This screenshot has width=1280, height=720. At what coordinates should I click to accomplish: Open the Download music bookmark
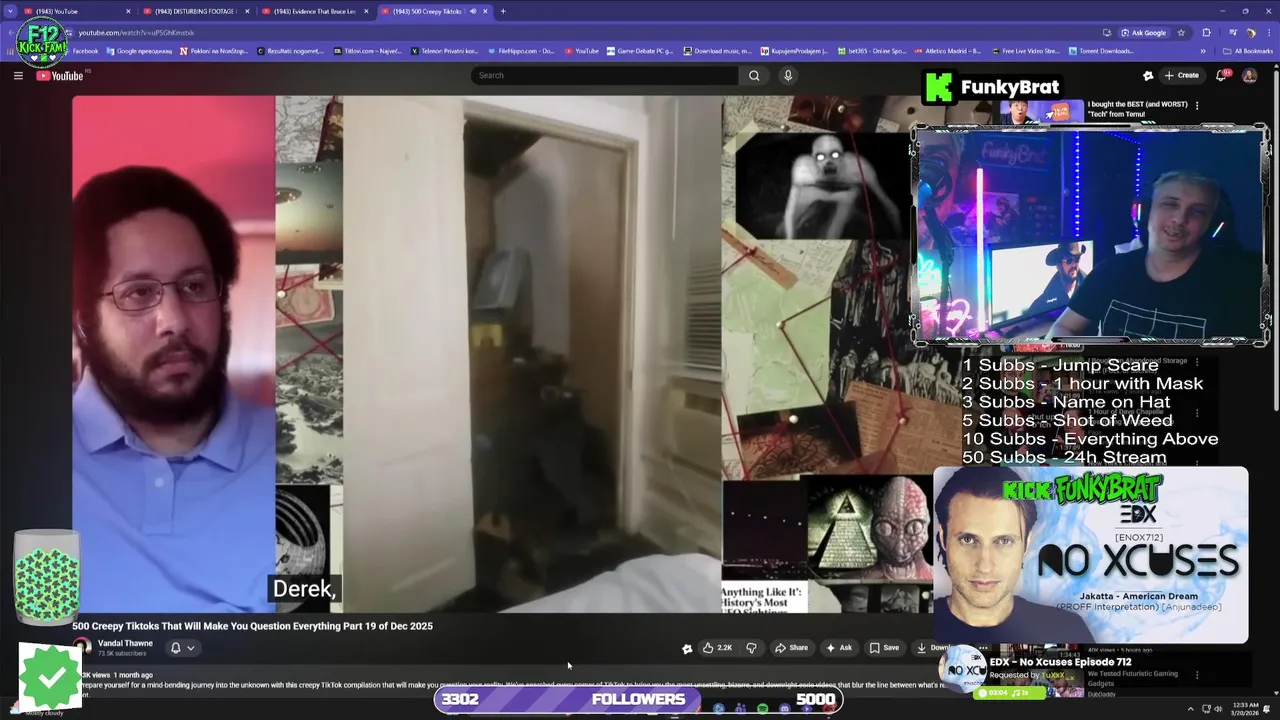(x=718, y=51)
